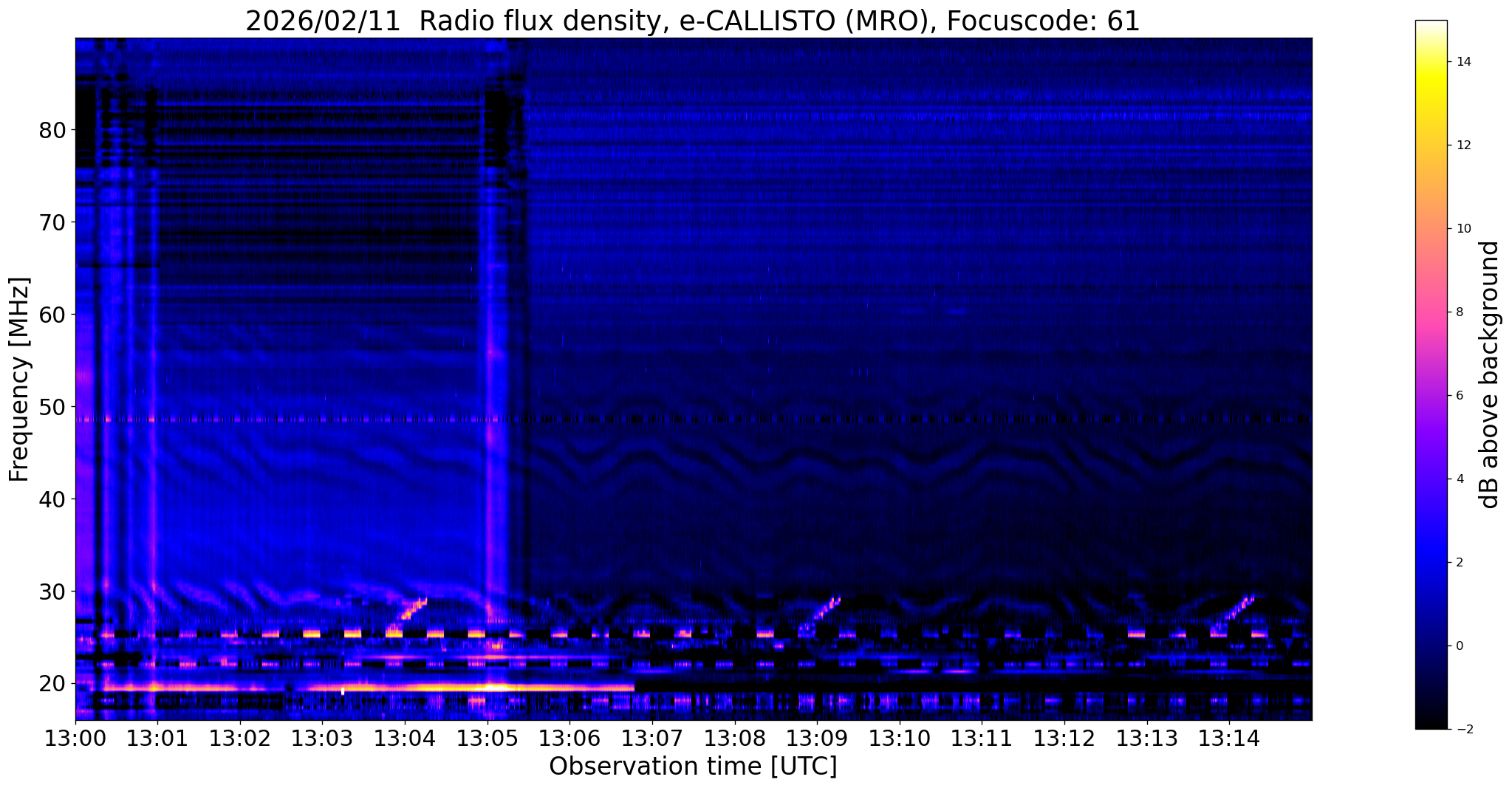Select the 13:02 time tick label
The width and height of the screenshot is (1512, 788).
click(240, 739)
